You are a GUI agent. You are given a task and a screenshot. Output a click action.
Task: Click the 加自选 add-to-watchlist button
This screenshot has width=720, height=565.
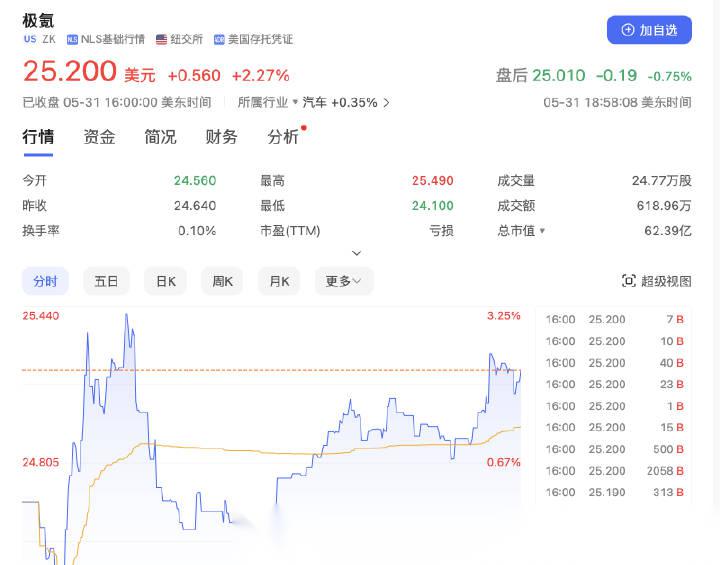649,30
